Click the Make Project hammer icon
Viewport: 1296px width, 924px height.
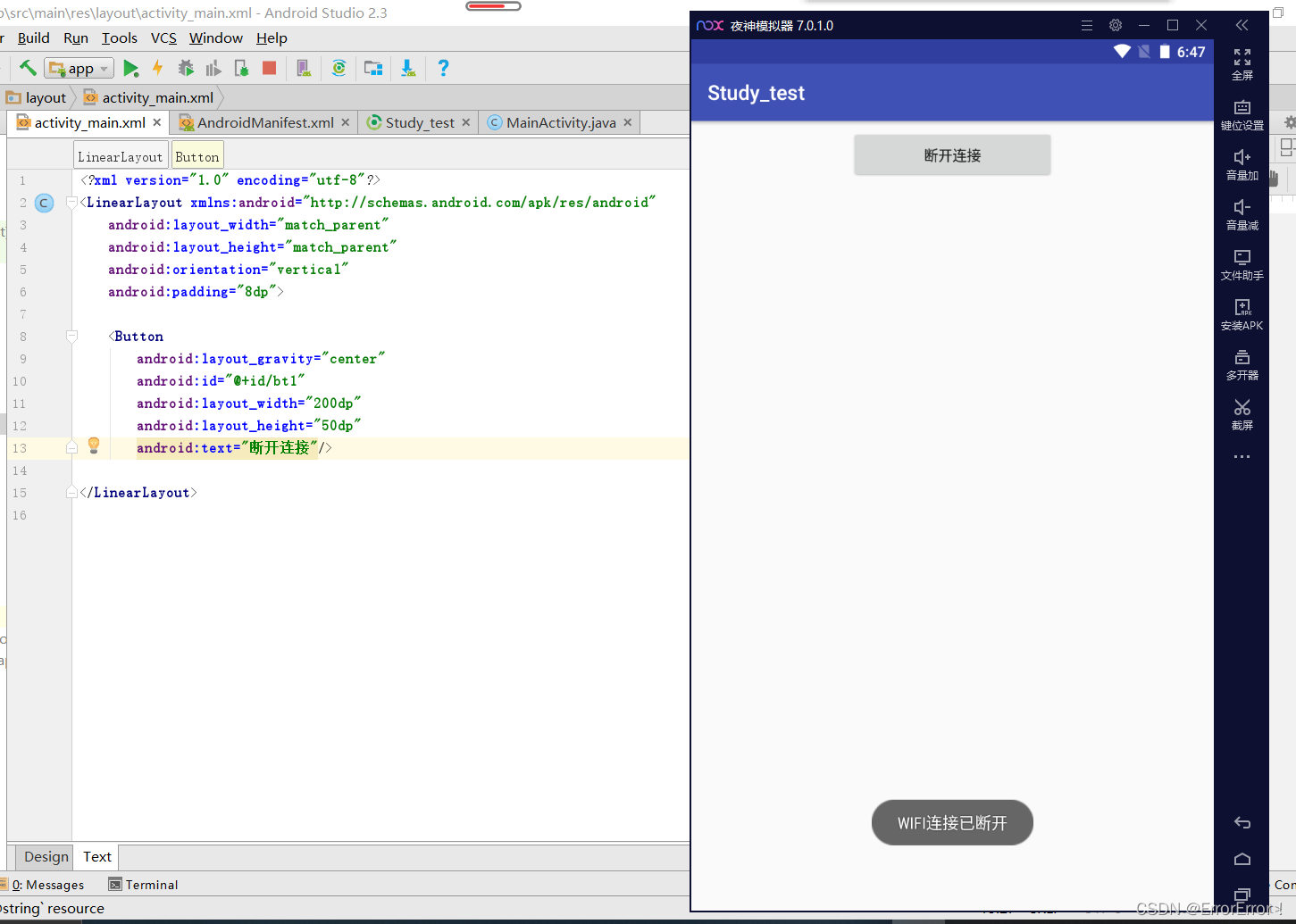[28, 68]
